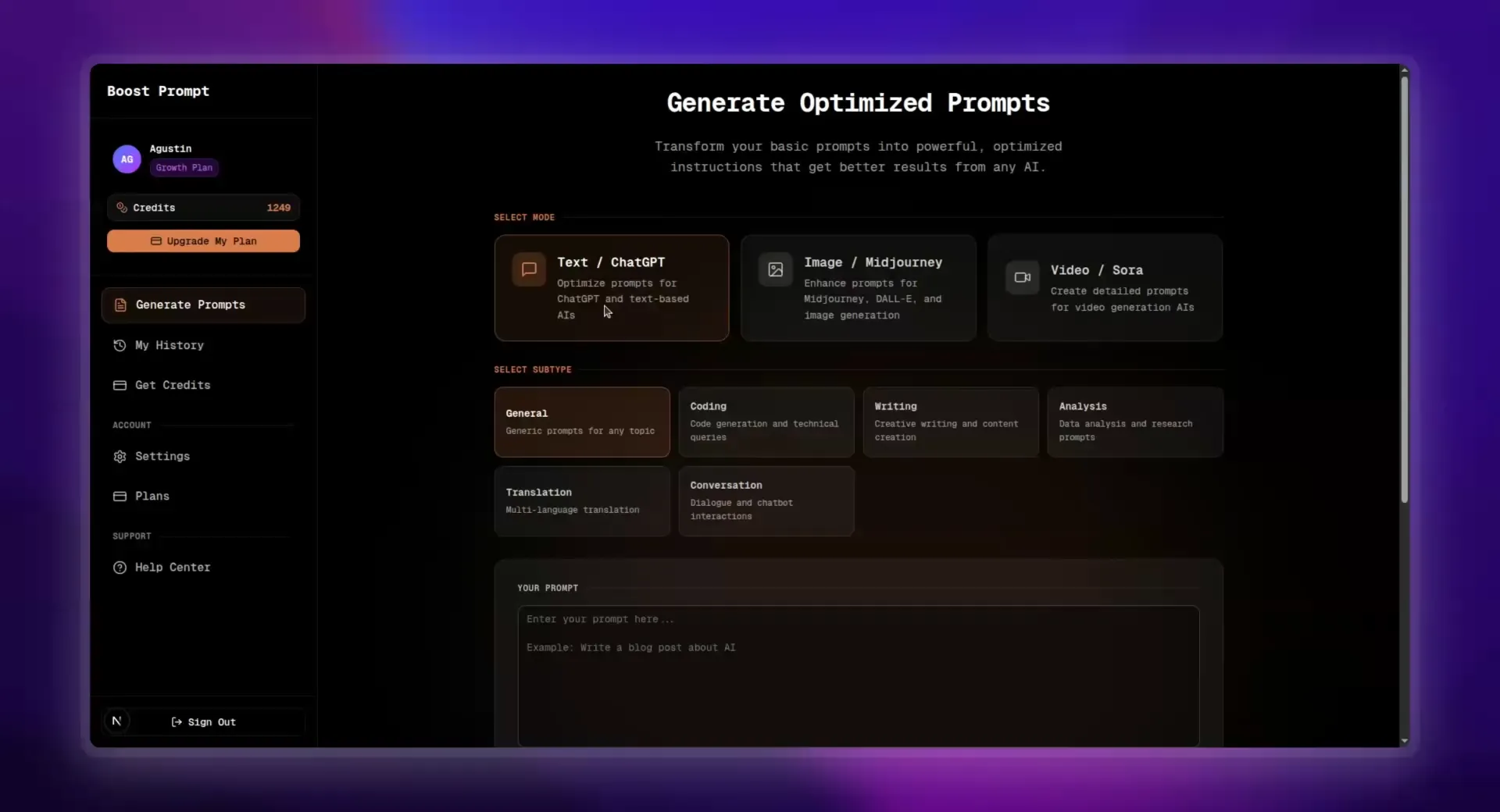Choose the Conversation subtype card

point(766,500)
